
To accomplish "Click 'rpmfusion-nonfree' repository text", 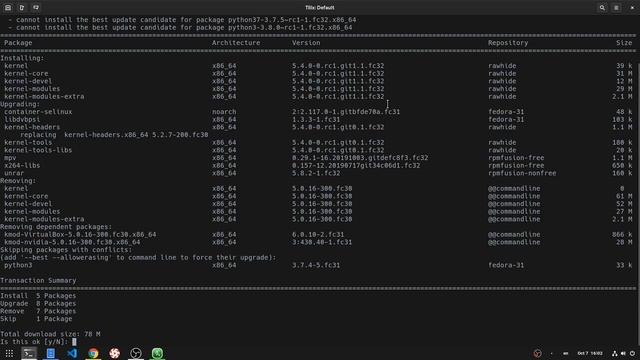I will point(522,173).
